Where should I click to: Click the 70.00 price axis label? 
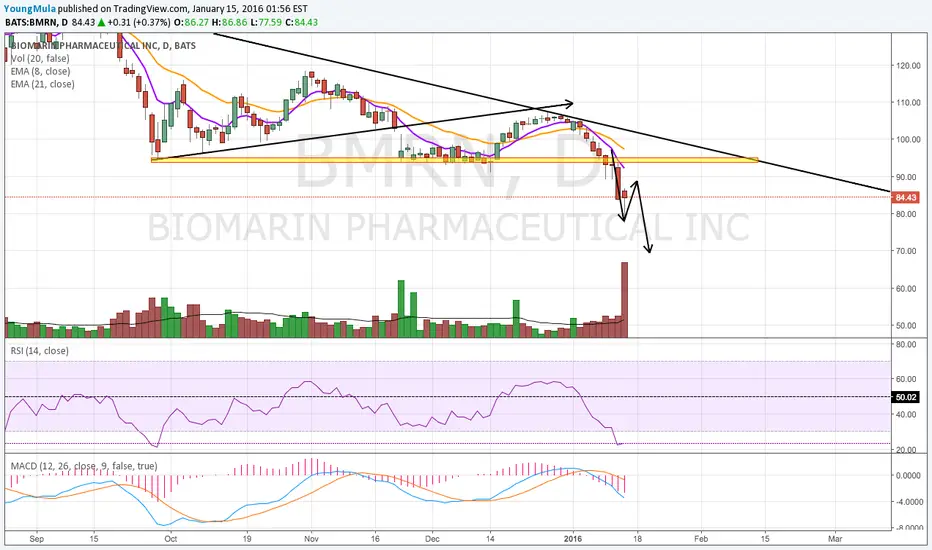coord(908,252)
